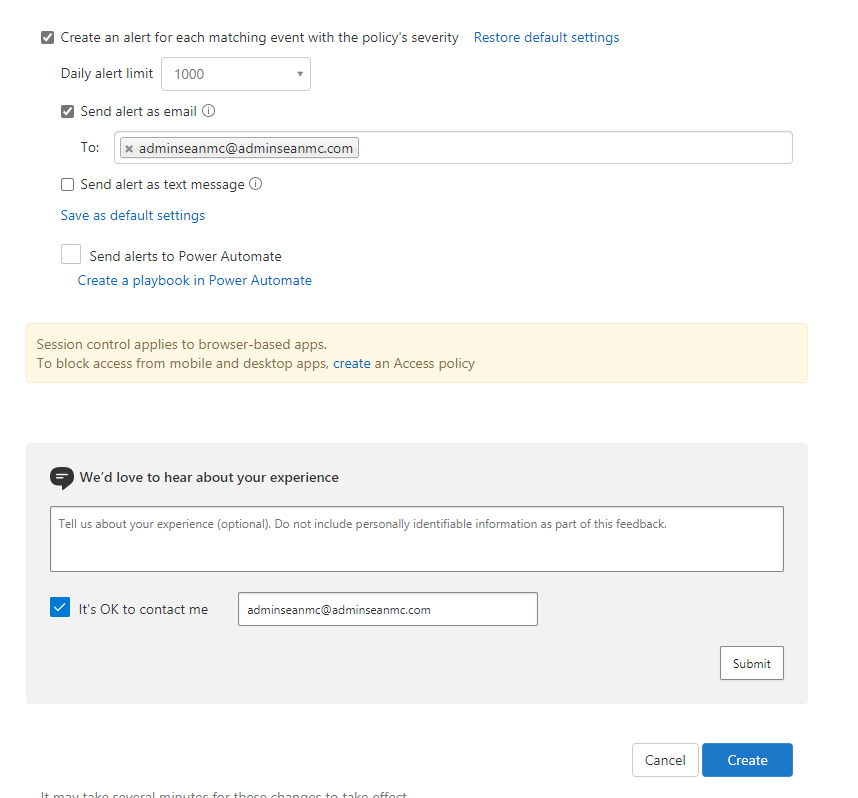Enable Send alert as text message
The width and height of the screenshot is (858, 798).
pyautogui.click(x=67, y=185)
